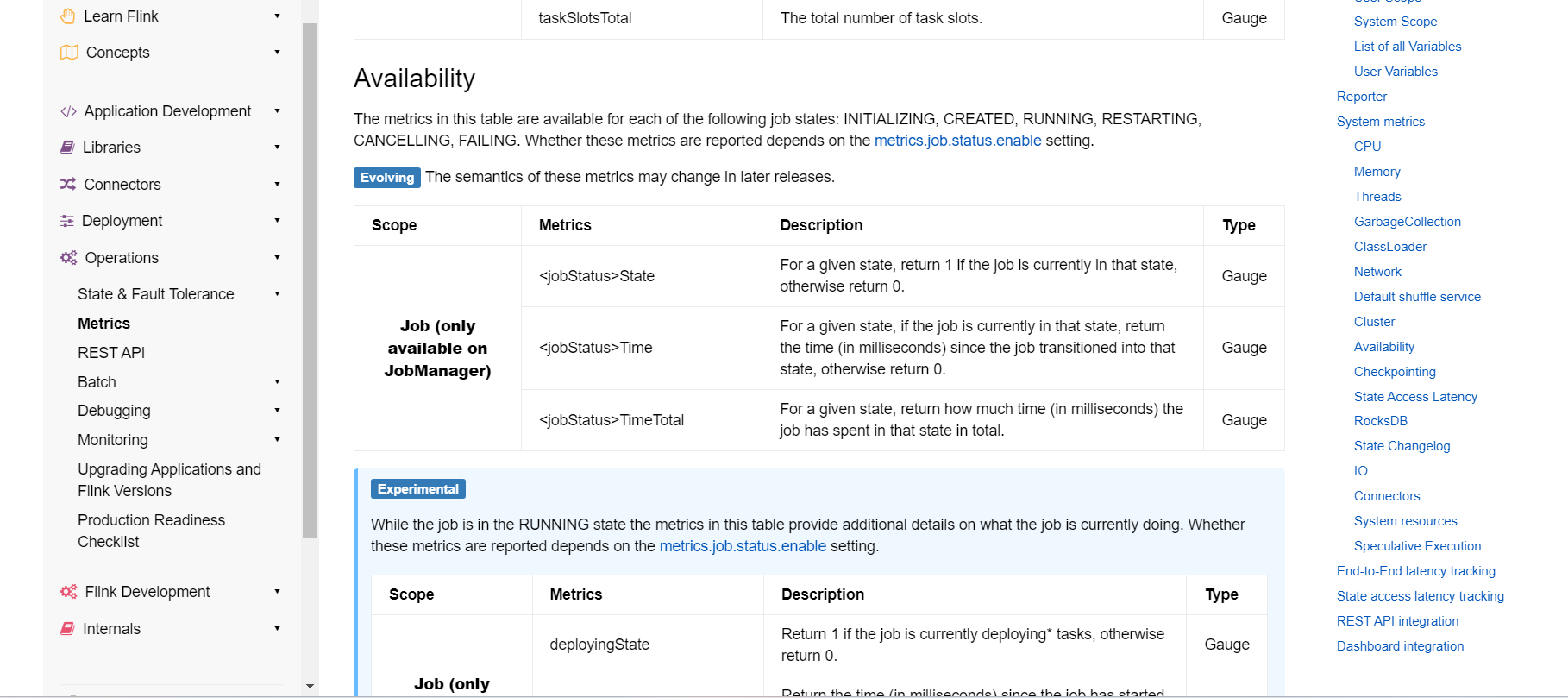Click the Concepts map icon
The width and height of the screenshot is (1568, 698).
(x=69, y=53)
